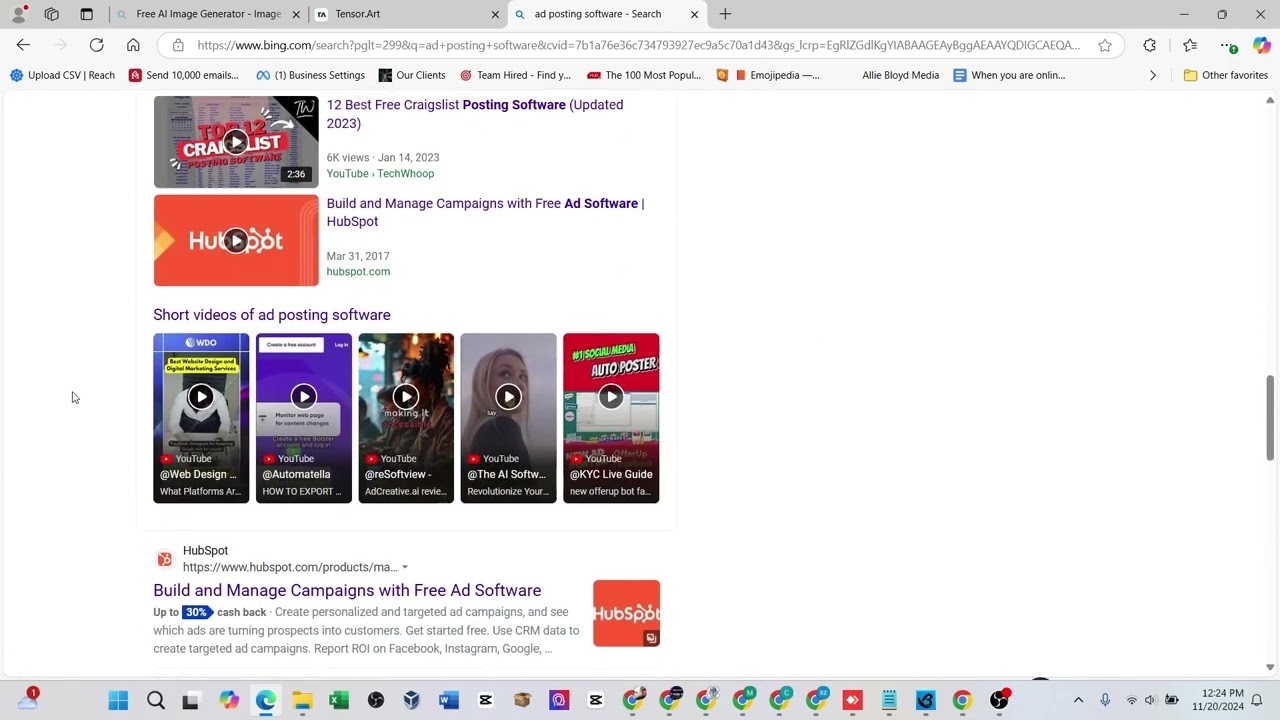The width and height of the screenshot is (1280, 720).
Task: Open the Business Settings bookmark
Action: pos(310,75)
